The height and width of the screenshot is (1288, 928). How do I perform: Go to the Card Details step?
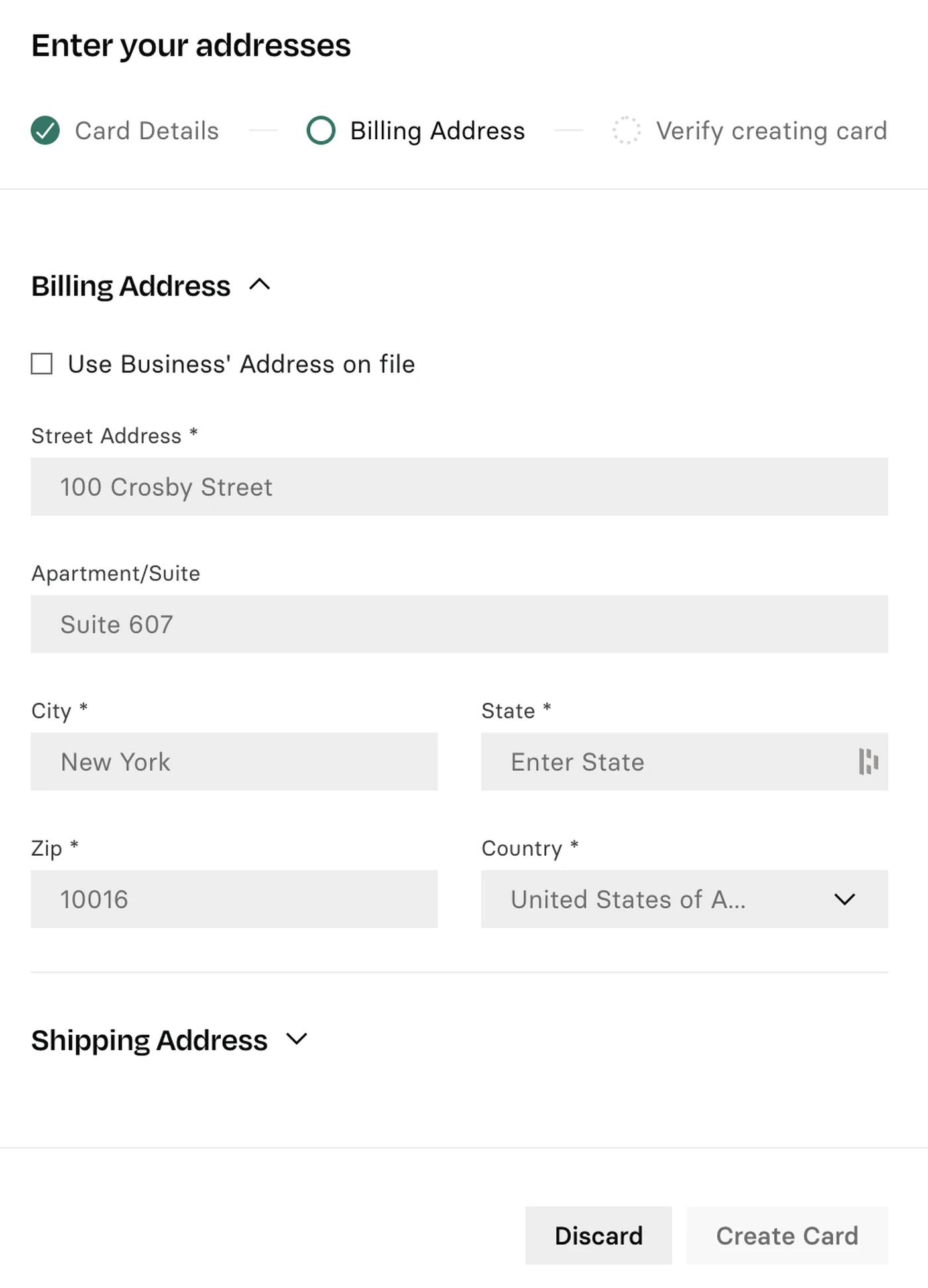[x=146, y=131]
